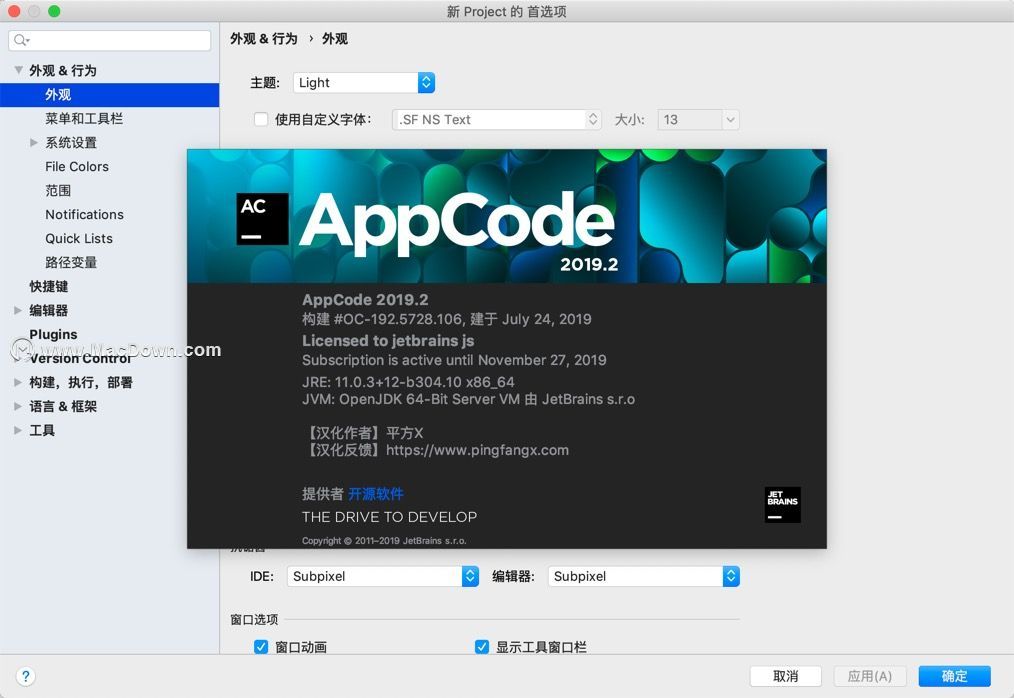Open the IDE Subpixel antialiasing dropdown
This screenshot has height=698, width=1014.
coord(383,576)
